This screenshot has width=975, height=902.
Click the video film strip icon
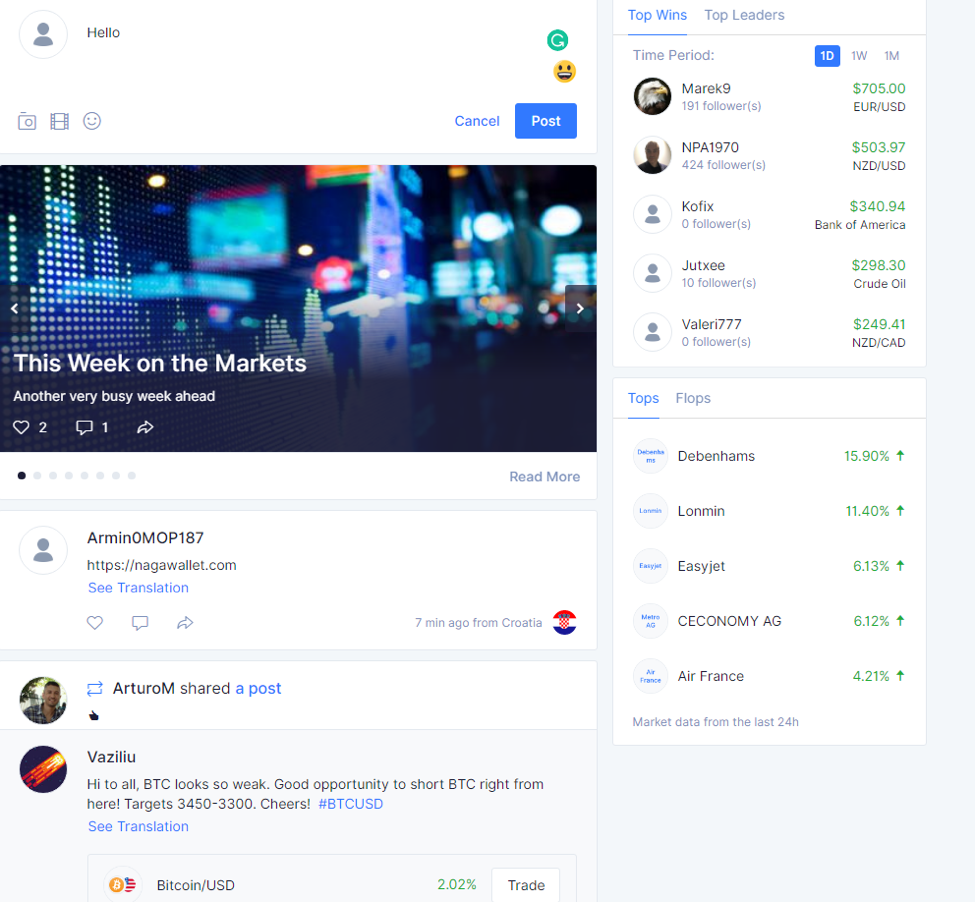click(x=60, y=121)
